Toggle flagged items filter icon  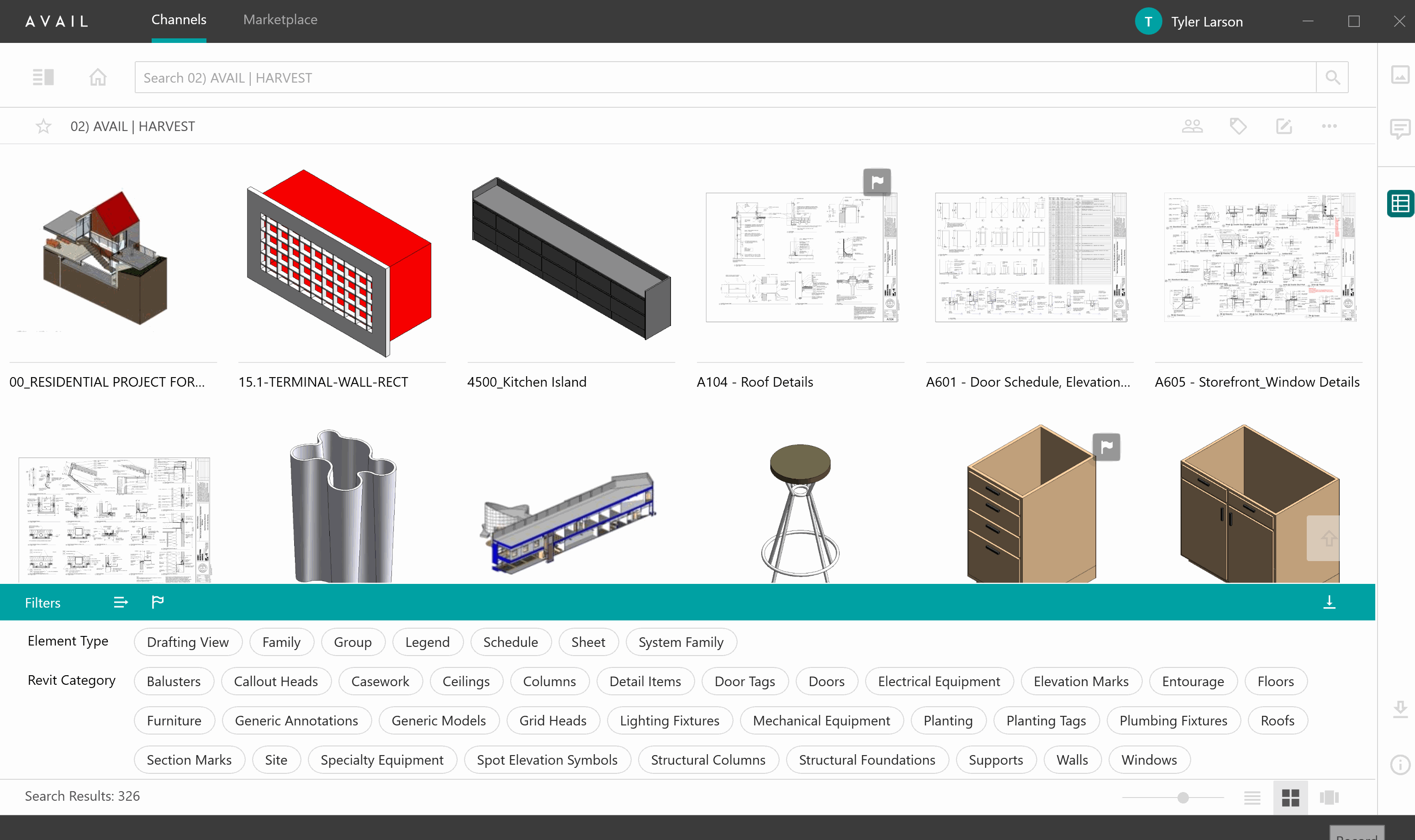158,603
